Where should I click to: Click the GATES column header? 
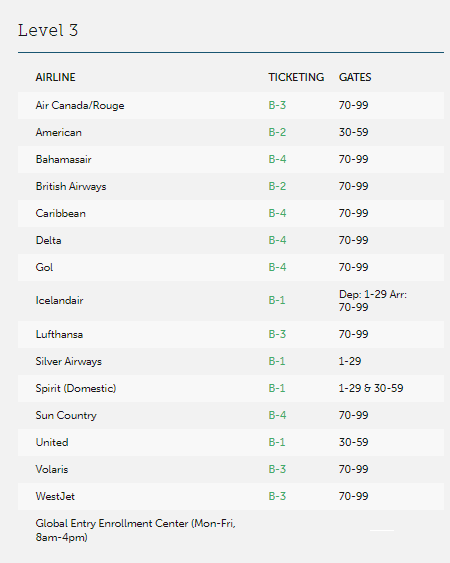355,77
